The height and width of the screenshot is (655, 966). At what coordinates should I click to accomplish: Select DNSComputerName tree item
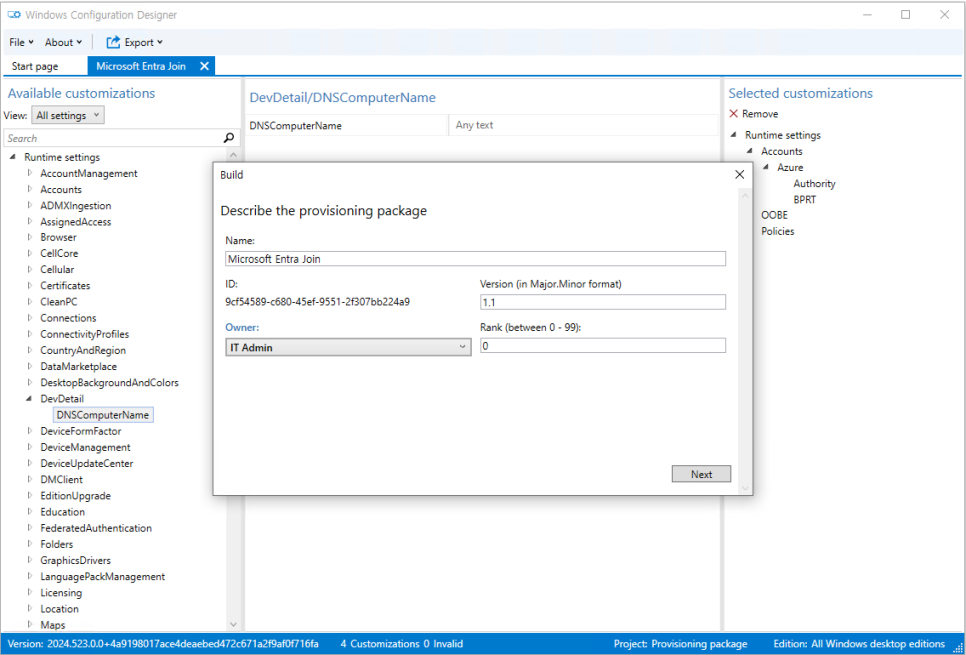point(103,415)
